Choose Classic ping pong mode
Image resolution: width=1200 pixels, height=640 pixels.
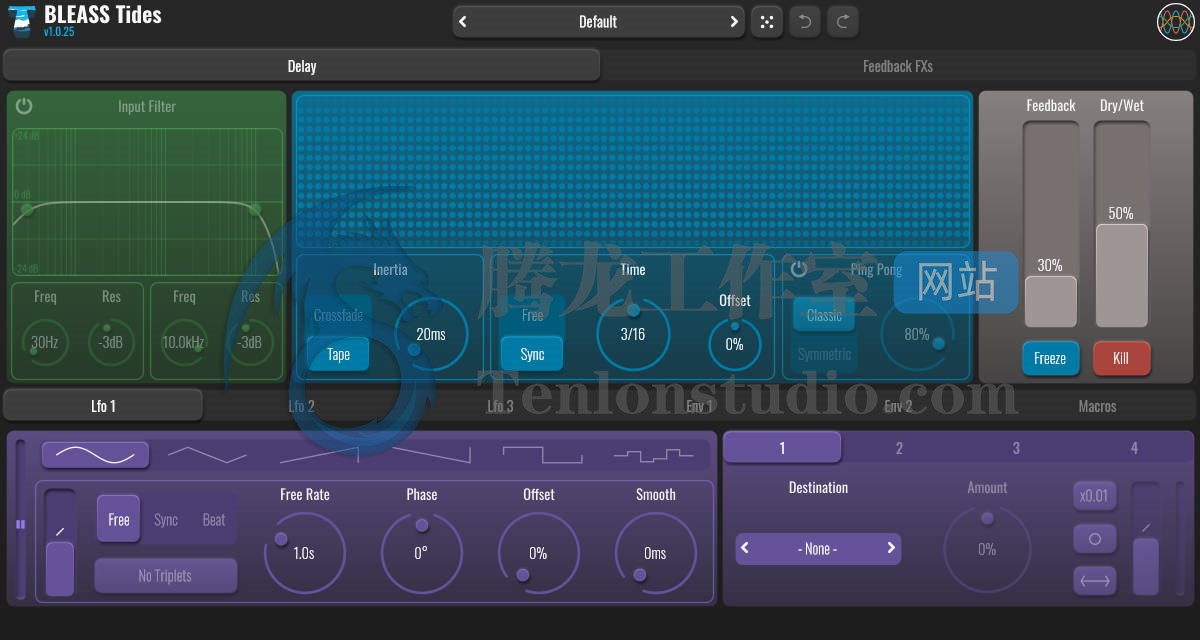point(824,315)
